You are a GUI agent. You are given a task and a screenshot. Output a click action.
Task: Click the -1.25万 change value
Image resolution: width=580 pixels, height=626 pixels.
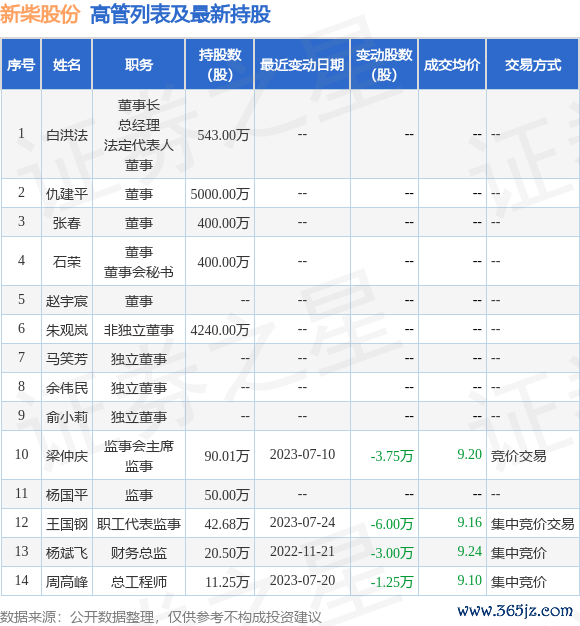tap(392, 582)
